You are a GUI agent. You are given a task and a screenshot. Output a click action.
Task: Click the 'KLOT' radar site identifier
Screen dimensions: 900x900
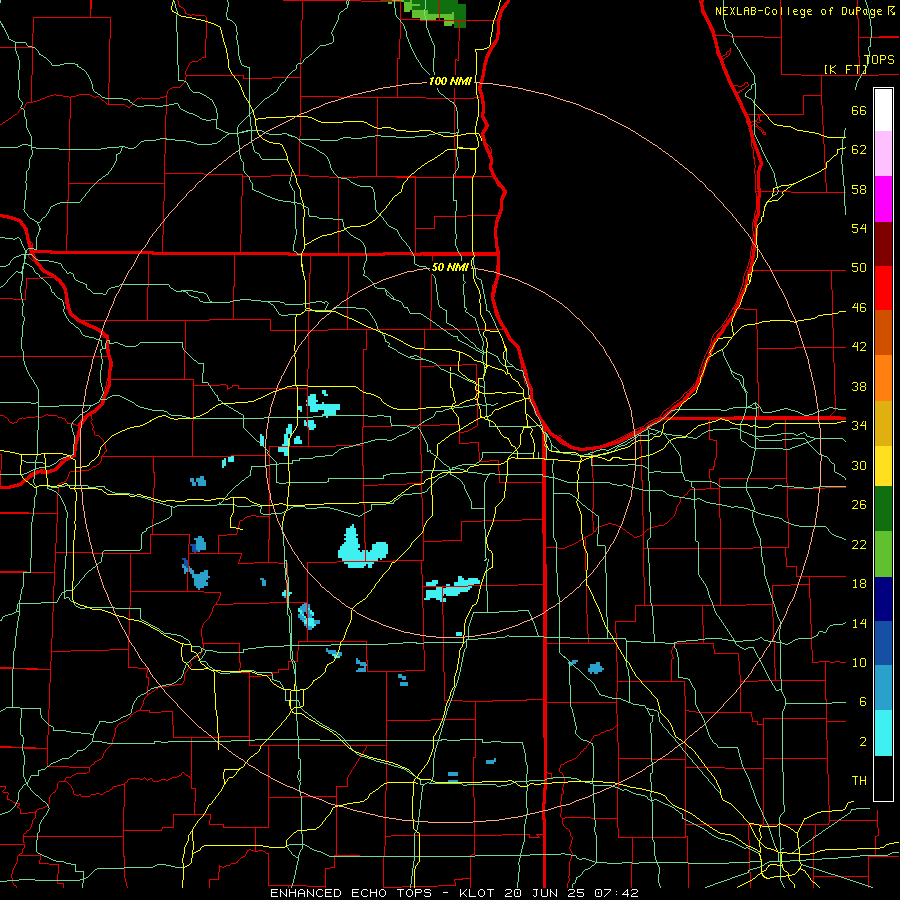coord(478,893)
